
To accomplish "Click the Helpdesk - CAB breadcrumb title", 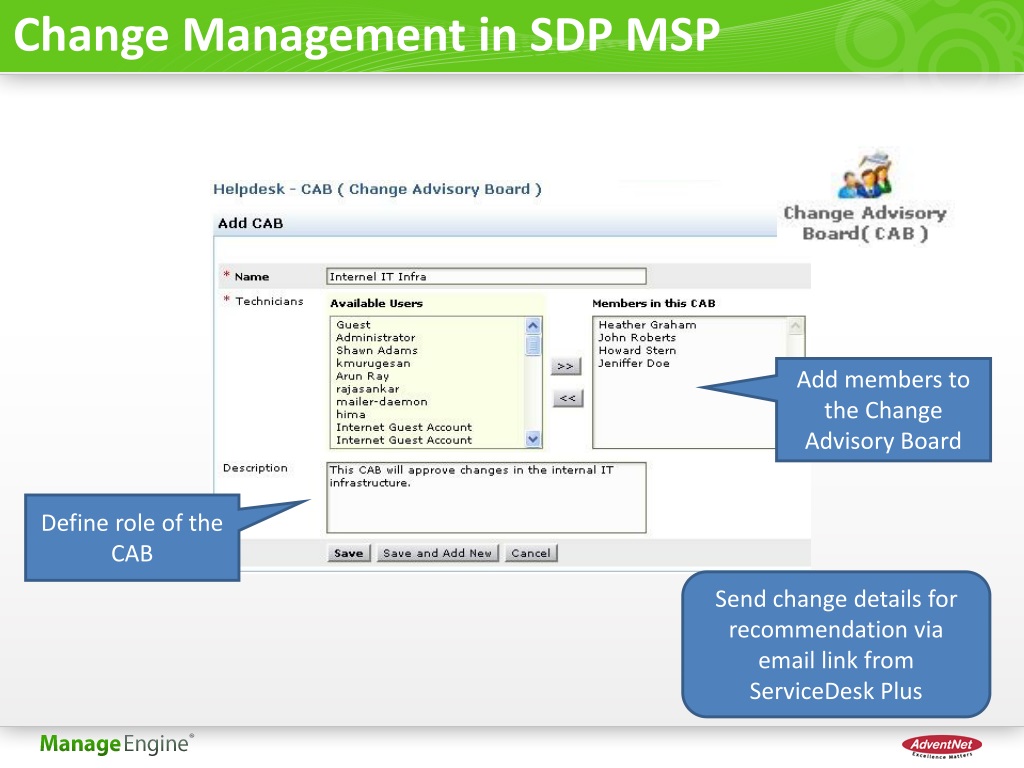I will pyautogui.click(x=377, y=189).
